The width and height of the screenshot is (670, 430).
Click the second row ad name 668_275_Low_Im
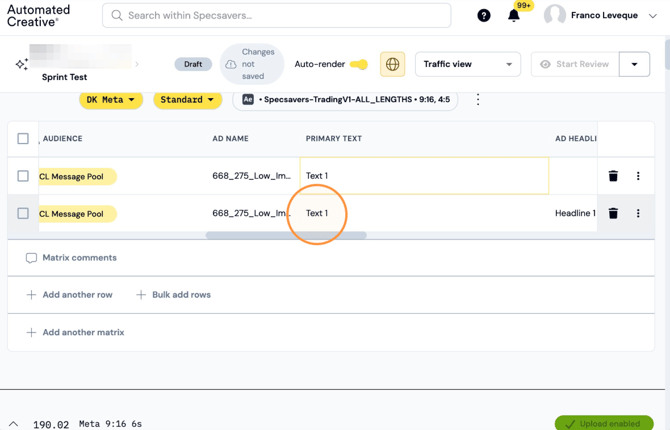250,213
